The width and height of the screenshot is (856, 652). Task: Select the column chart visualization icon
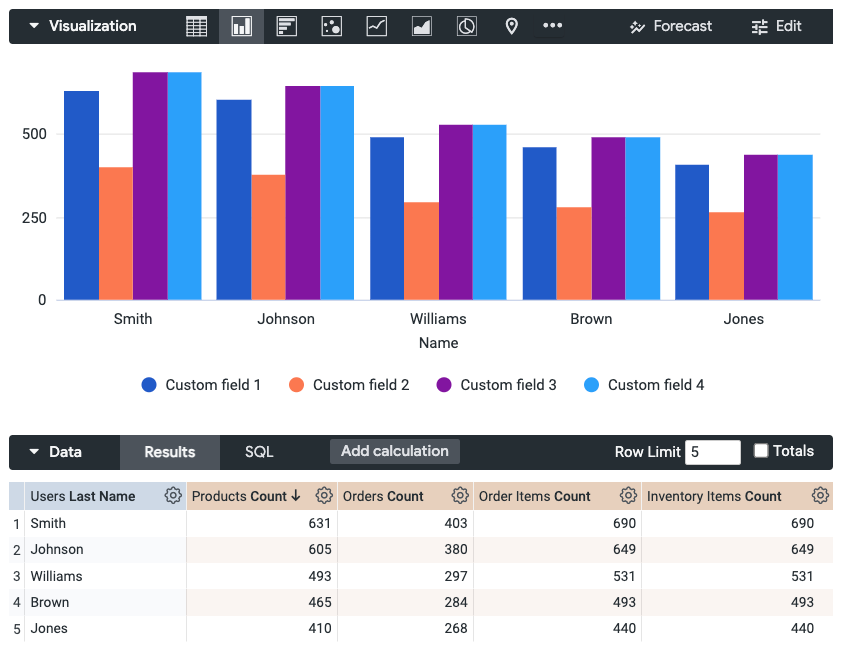(241, 26)
